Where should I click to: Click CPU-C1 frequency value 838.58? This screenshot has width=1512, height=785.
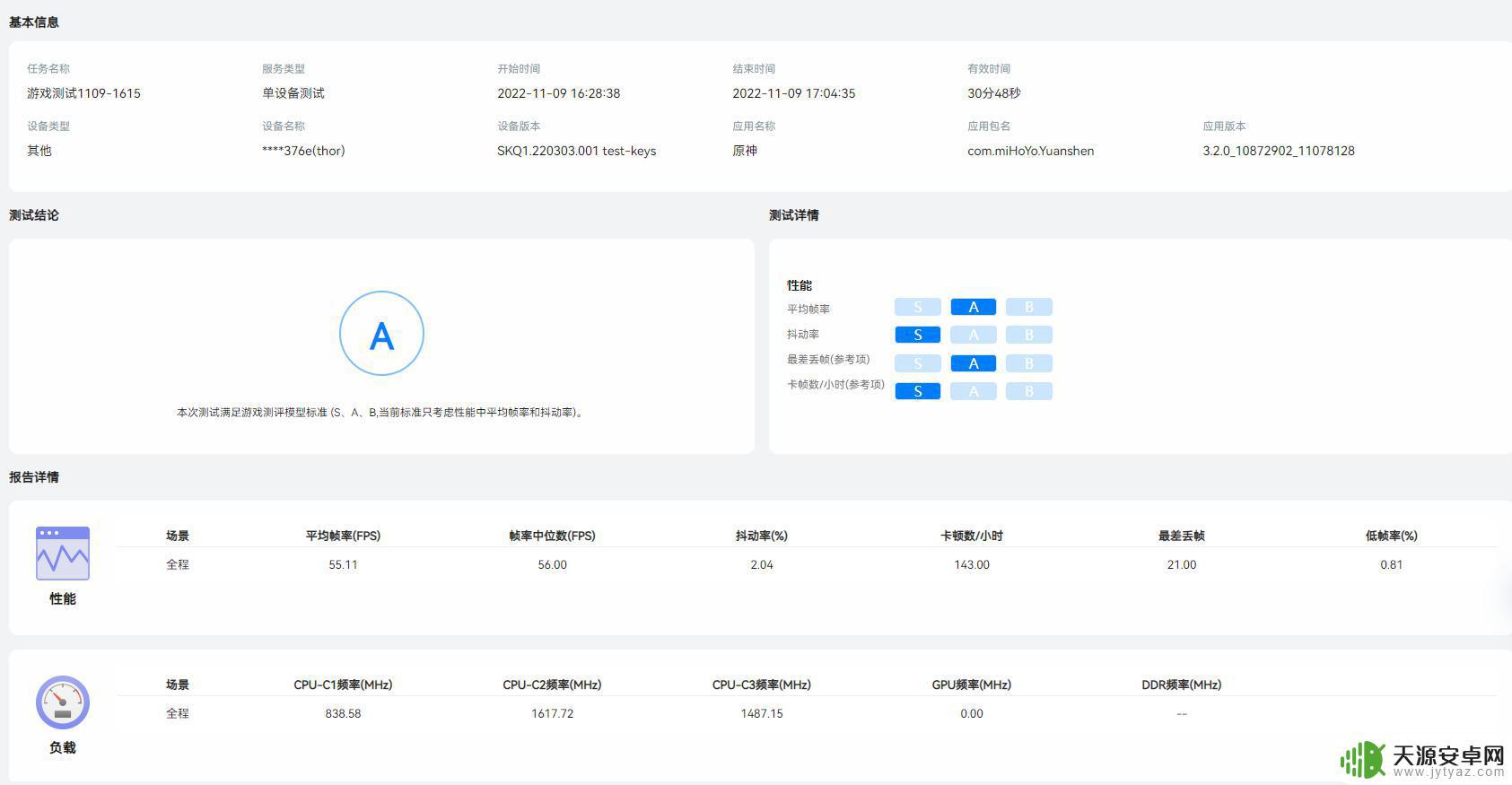[x=343, y=713]
